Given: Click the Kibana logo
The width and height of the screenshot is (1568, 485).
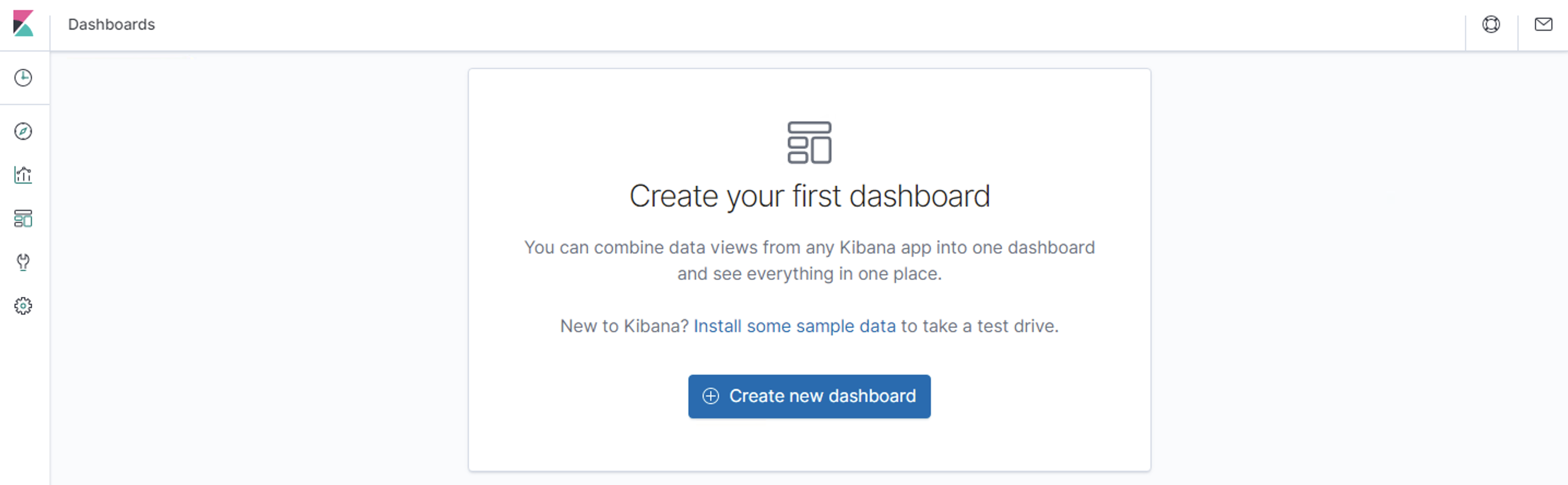Looking at the screenshot, I should tap(23, 23).
